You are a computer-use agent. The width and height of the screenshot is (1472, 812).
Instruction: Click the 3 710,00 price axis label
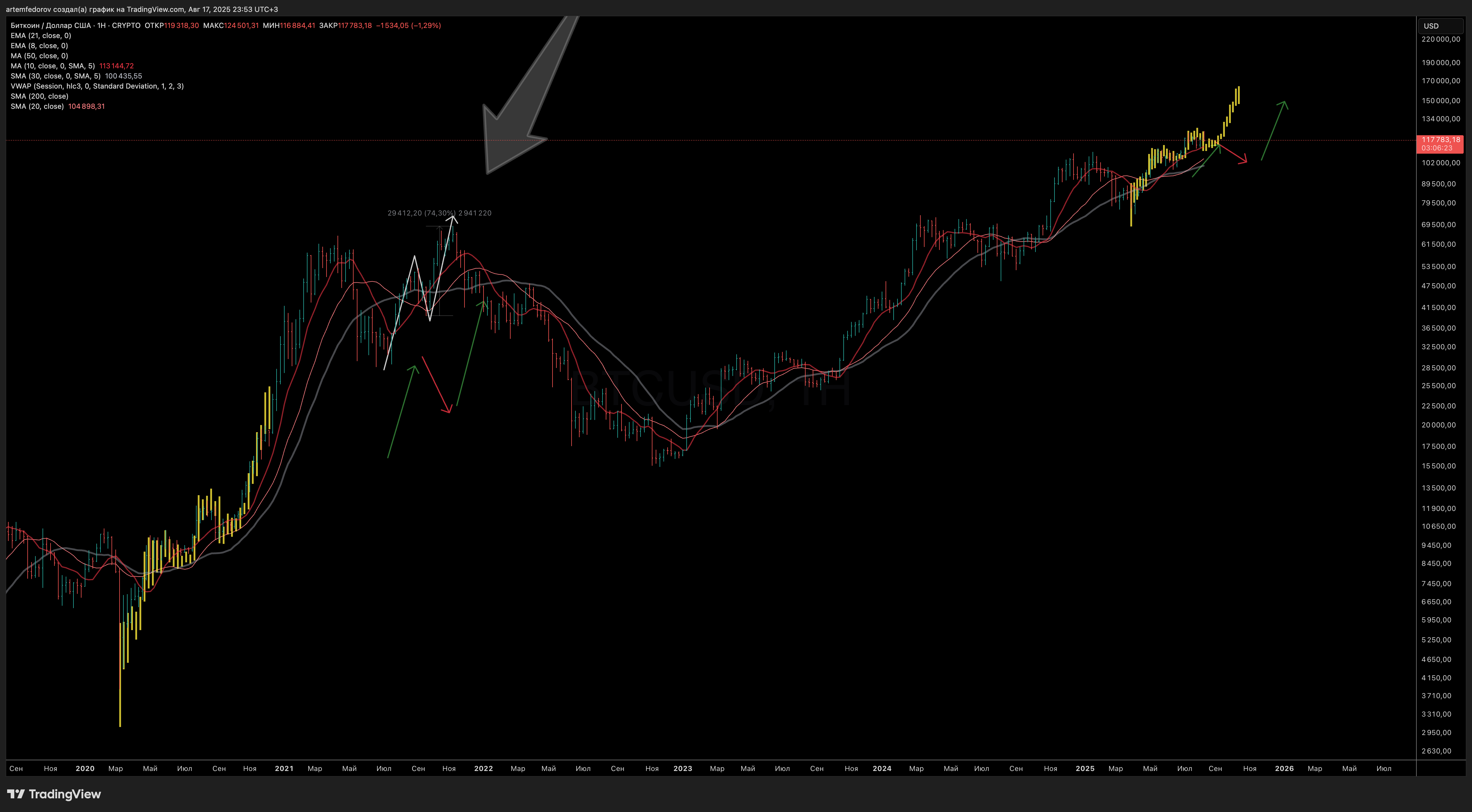pos(1437,696)
